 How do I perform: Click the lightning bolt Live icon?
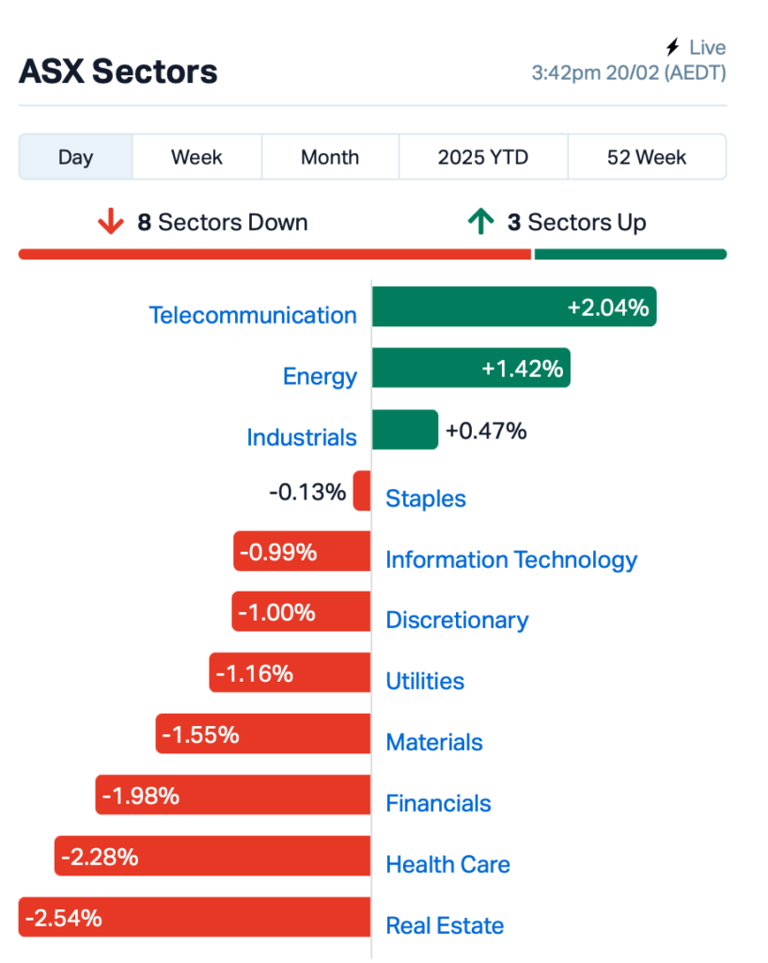coord(672,47)
